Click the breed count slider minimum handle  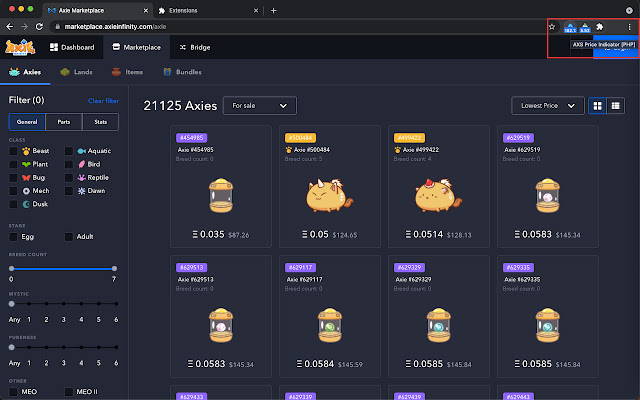click(x=11, y=269)
